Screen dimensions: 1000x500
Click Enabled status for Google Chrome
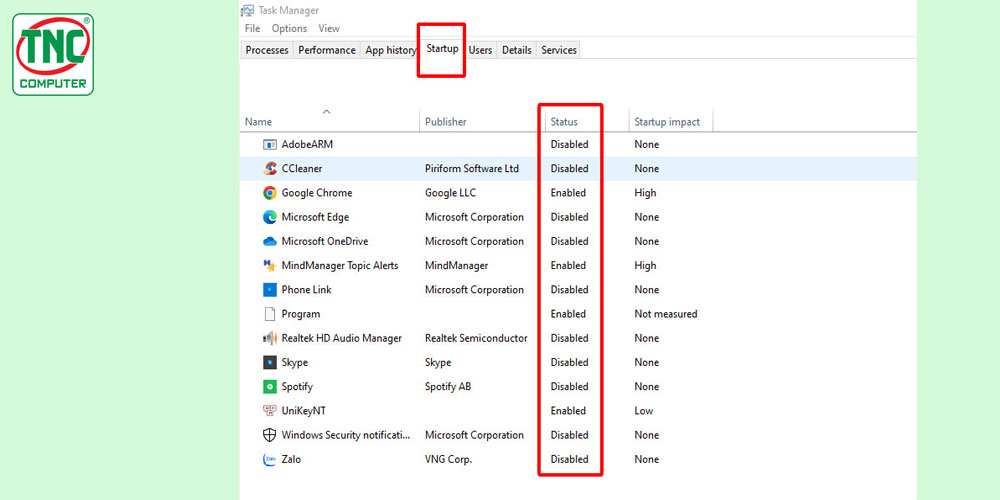tap(568, 193)
